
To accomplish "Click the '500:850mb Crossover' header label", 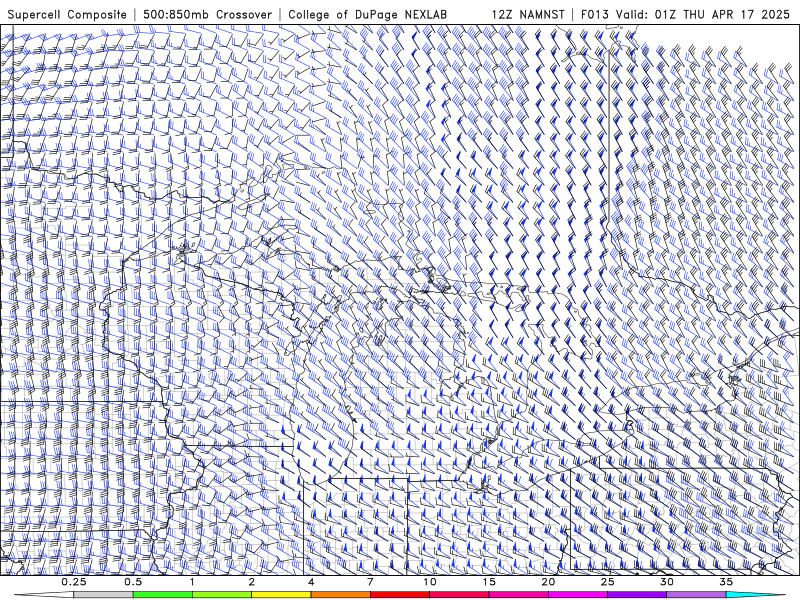I will [208, 14].
